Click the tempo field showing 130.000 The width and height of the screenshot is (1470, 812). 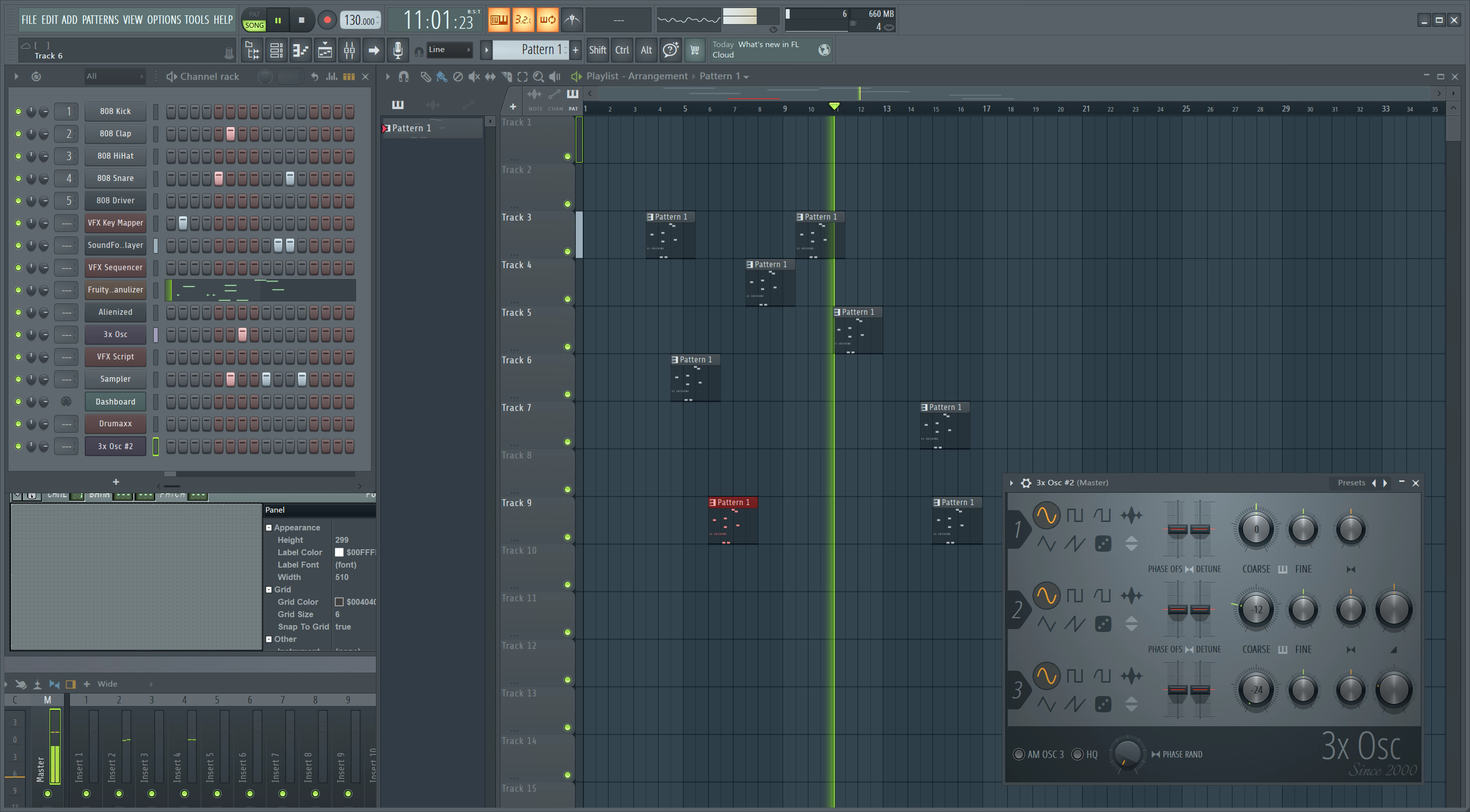pos(361,20)
